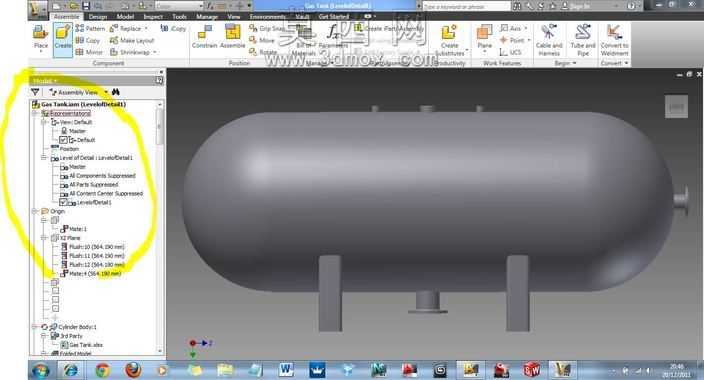
Task: Open the Get Started tab
Action: (334, 17)
